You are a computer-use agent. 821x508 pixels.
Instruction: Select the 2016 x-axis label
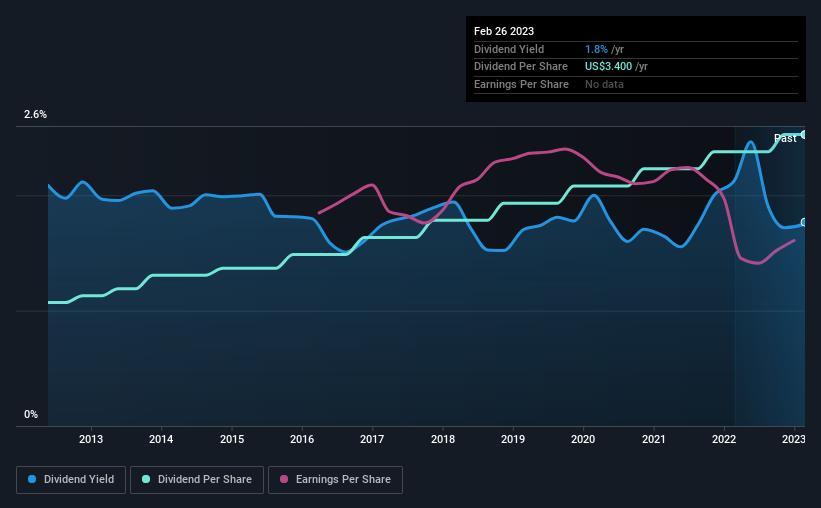click(x=302, y=439)
